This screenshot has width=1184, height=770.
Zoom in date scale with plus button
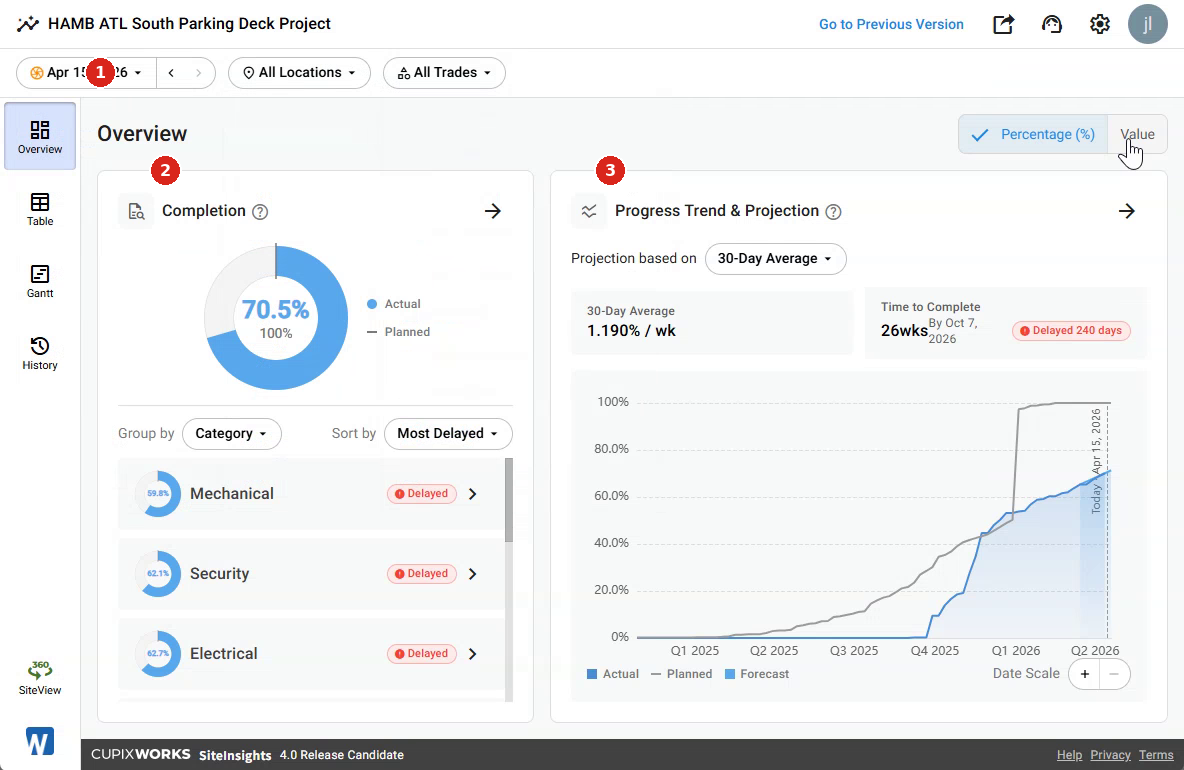1084,674
